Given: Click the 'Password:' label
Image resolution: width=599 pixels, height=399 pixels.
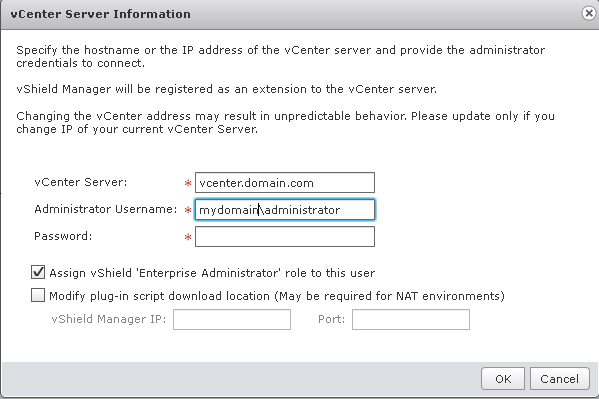Looking at the screenshot, I should pyautogui.click(x=63, y=236).
